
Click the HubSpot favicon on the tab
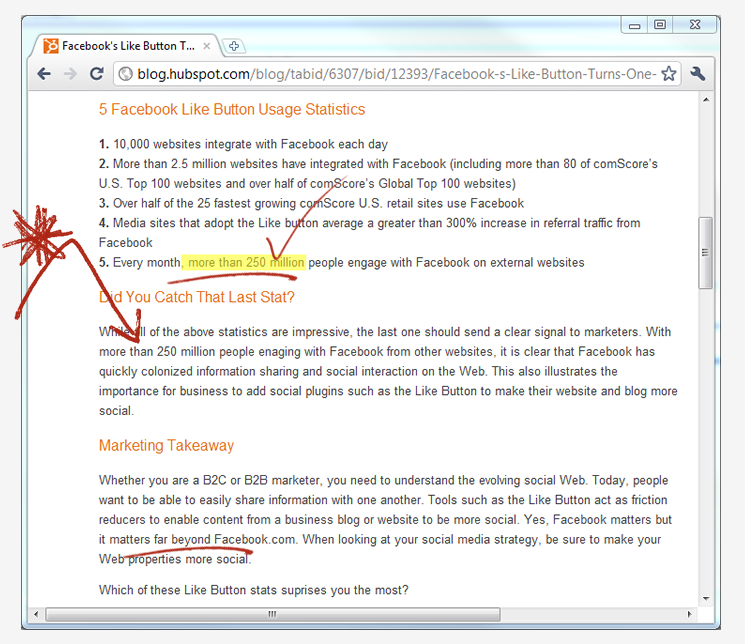coord(51,46)
